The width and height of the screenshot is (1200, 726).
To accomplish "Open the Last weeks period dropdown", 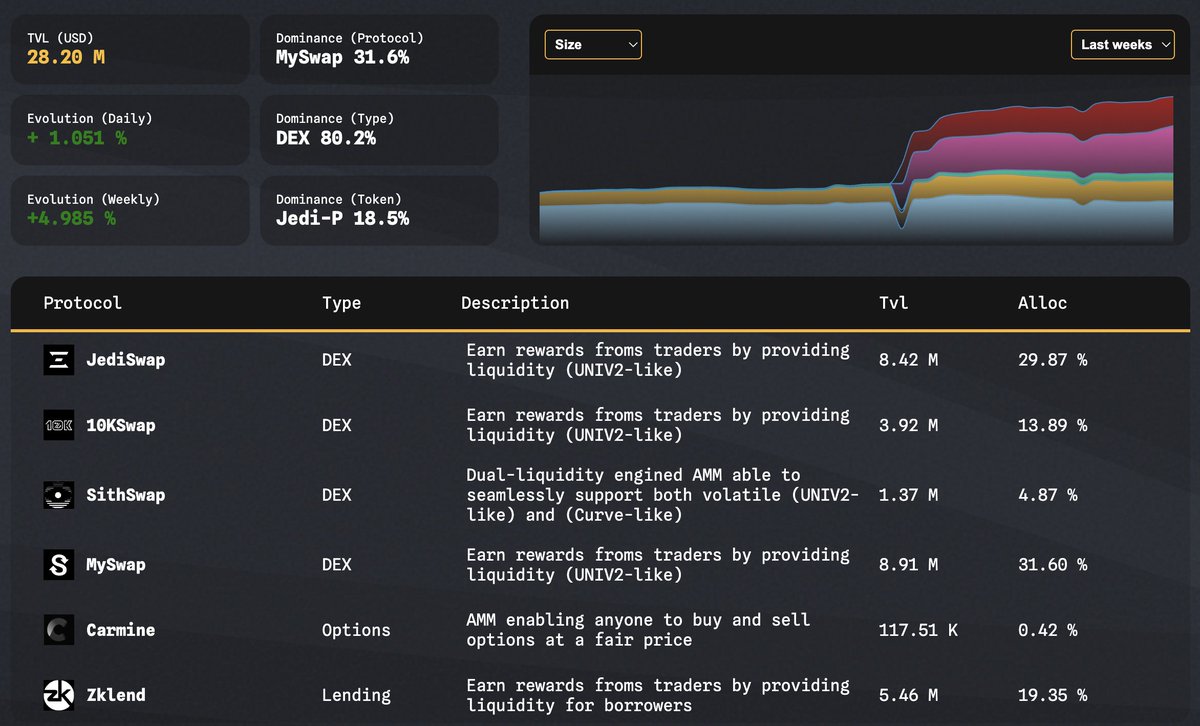I will [x=1122, y=45].
